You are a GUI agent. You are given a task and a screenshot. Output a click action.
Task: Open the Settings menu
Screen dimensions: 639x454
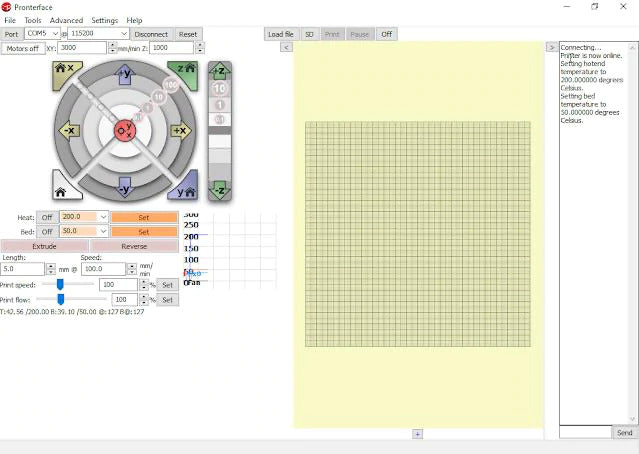point(104,20)
